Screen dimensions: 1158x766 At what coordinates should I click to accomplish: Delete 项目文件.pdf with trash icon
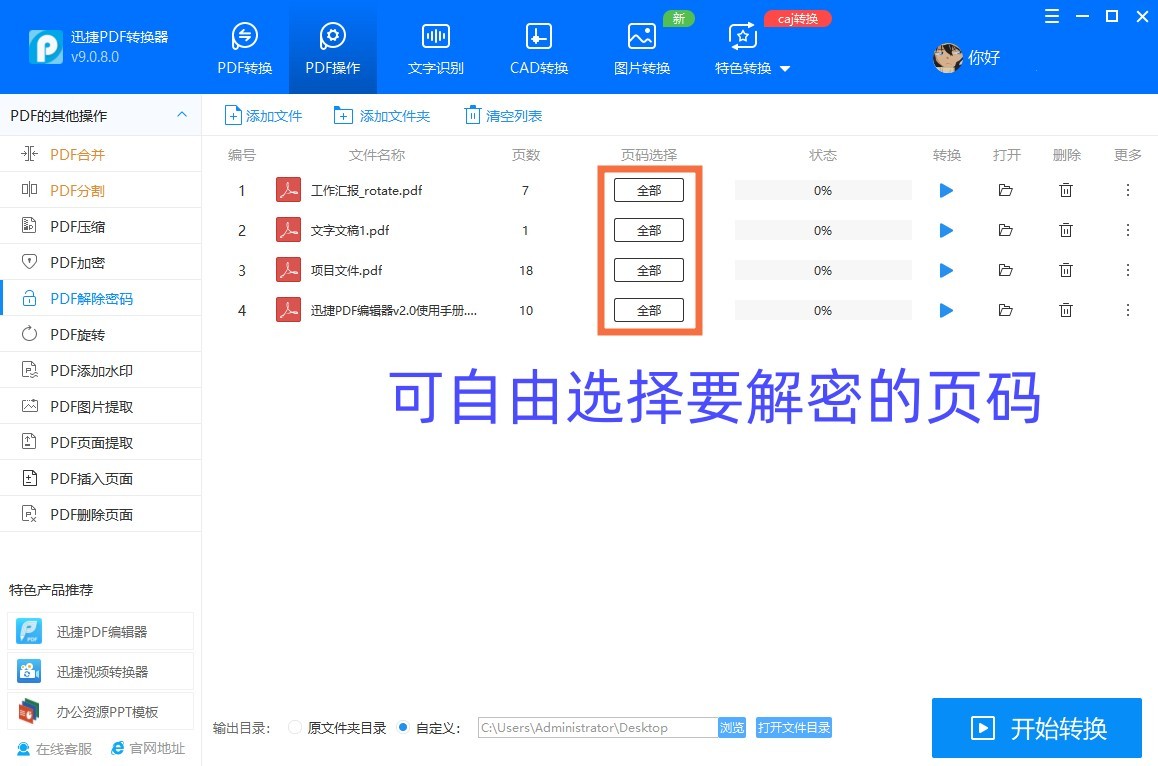[1066, 270]
